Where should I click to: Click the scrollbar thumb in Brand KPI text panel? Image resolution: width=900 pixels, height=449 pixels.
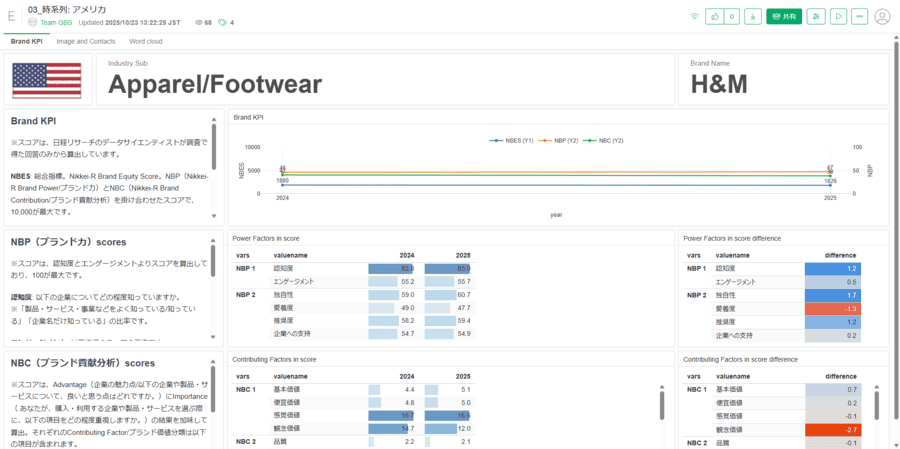(214, 146)
